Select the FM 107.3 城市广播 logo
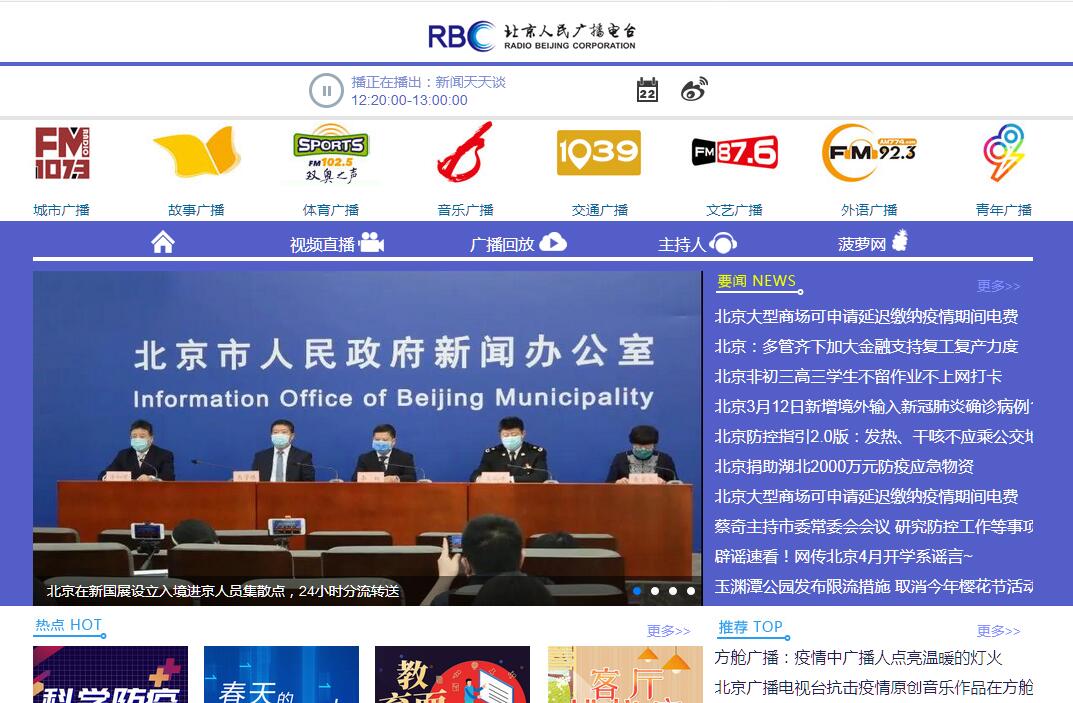 coord(62,153)
